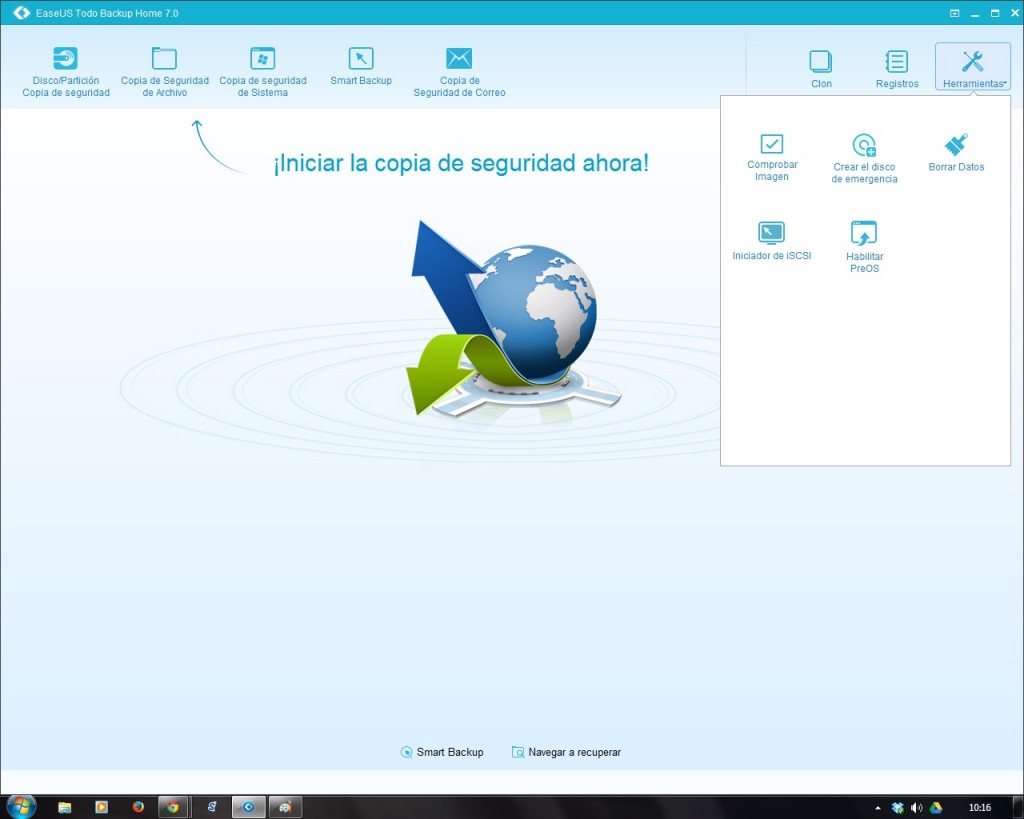Open Copia de Seguridad de Correo
The width and height of the screenshot is (1024, 819).
(x=459, y=70)
